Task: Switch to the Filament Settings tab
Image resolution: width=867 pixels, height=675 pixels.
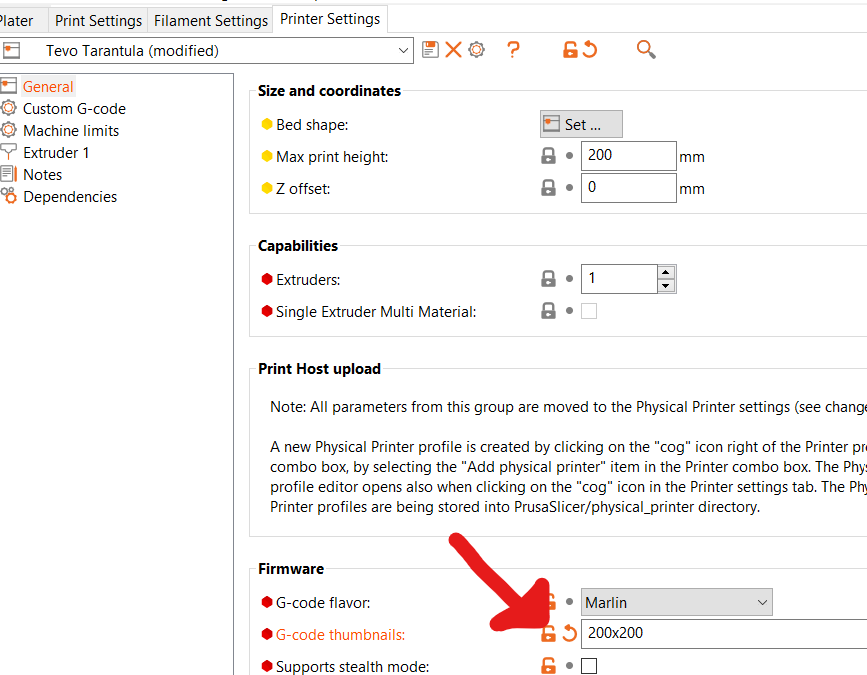Action: (x=211, y=20)
